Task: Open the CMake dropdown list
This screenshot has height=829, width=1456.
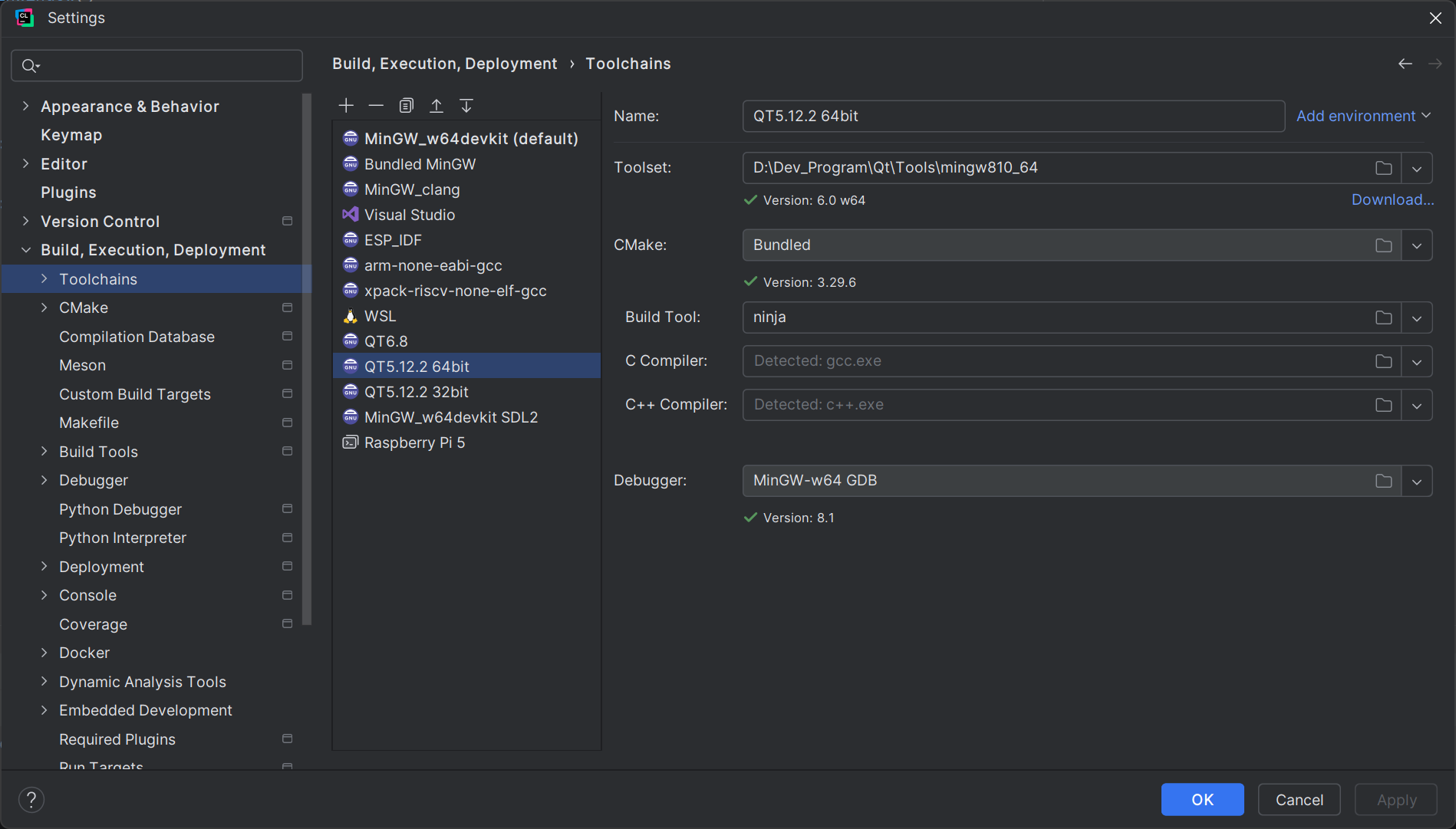Action: [x=1416, y=245]
